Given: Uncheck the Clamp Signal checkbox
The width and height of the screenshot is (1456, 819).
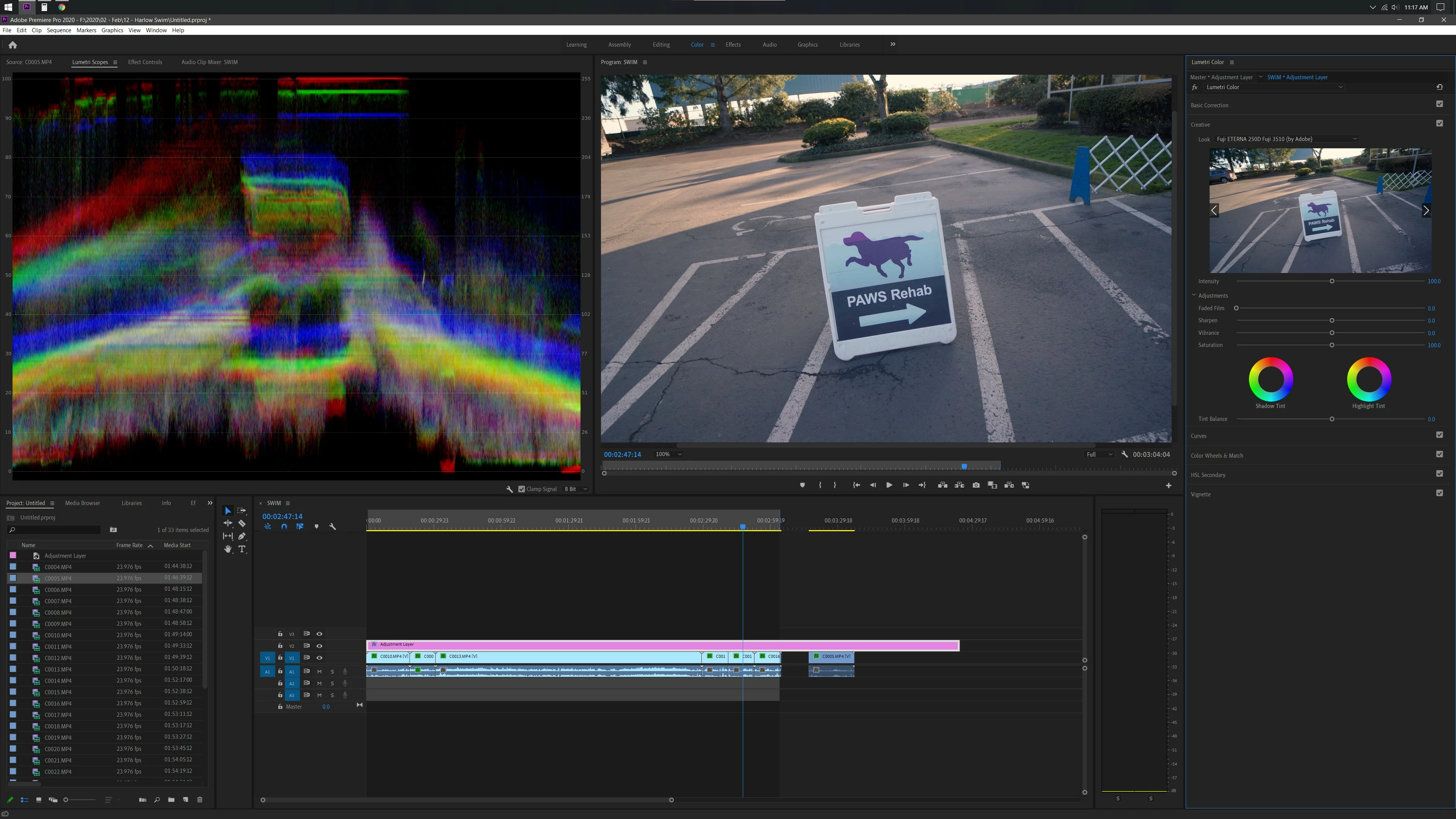Looking at the screenshot, I should coord(521,489).
